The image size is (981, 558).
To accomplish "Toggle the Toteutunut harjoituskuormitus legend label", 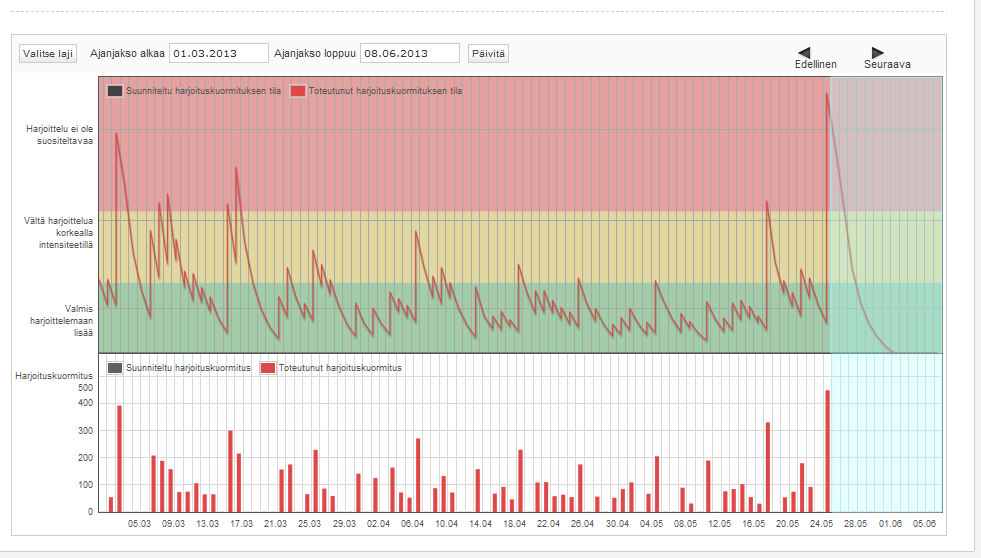I will [340, 368].
